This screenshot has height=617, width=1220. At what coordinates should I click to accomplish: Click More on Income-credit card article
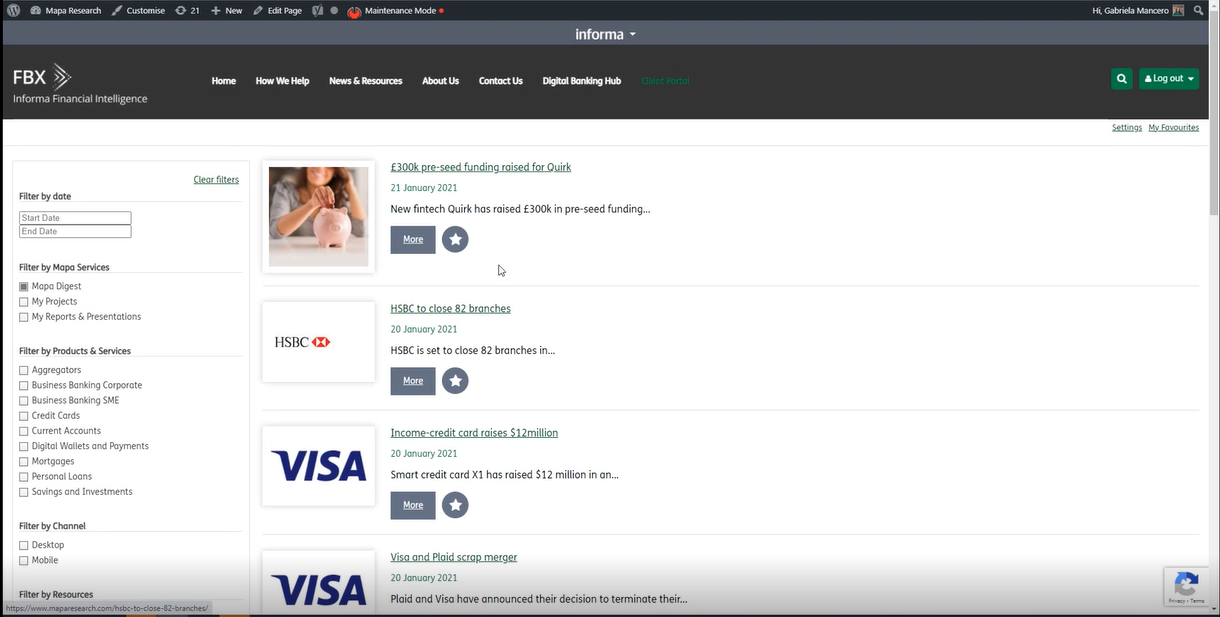413,505
